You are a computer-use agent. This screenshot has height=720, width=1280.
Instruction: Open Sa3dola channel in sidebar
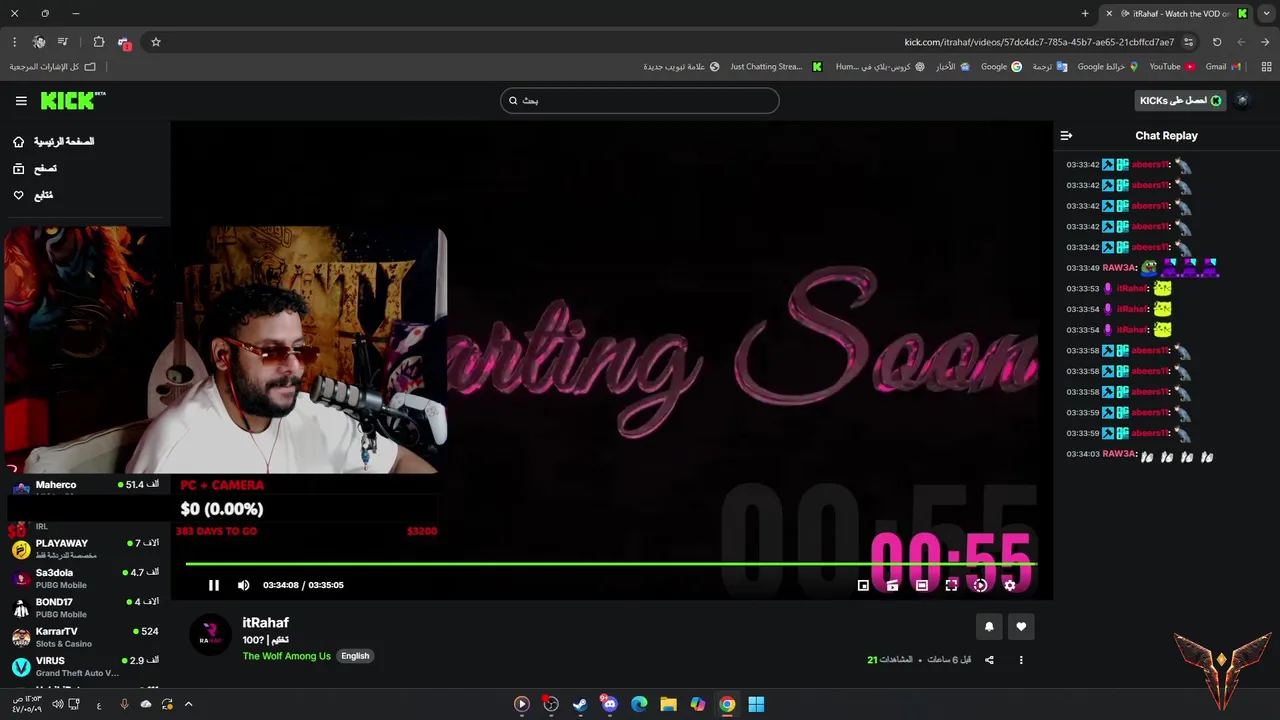(x=85, y=578)
